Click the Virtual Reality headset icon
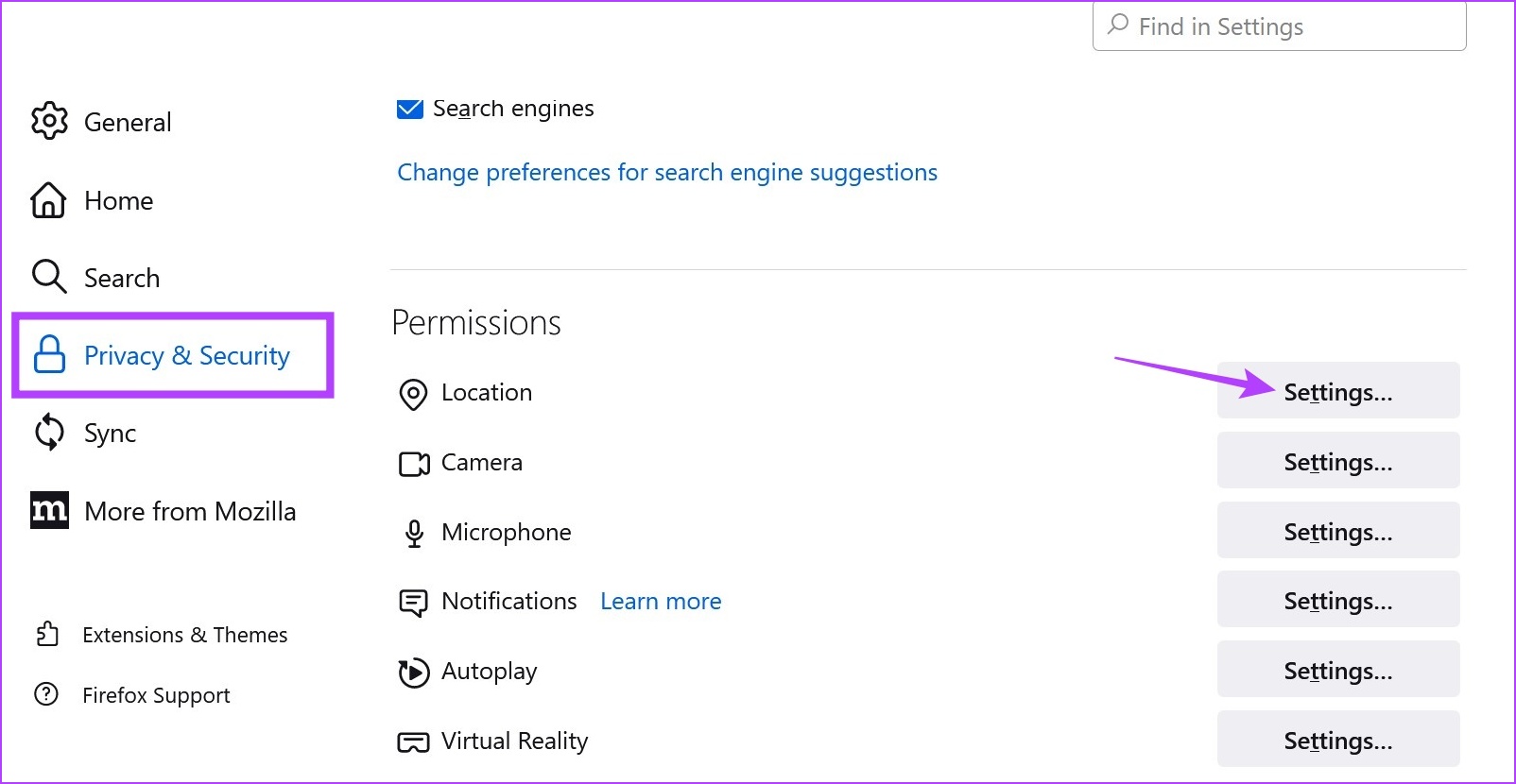The height and width of the screenshot is (784, 1516). coord(412,741)
